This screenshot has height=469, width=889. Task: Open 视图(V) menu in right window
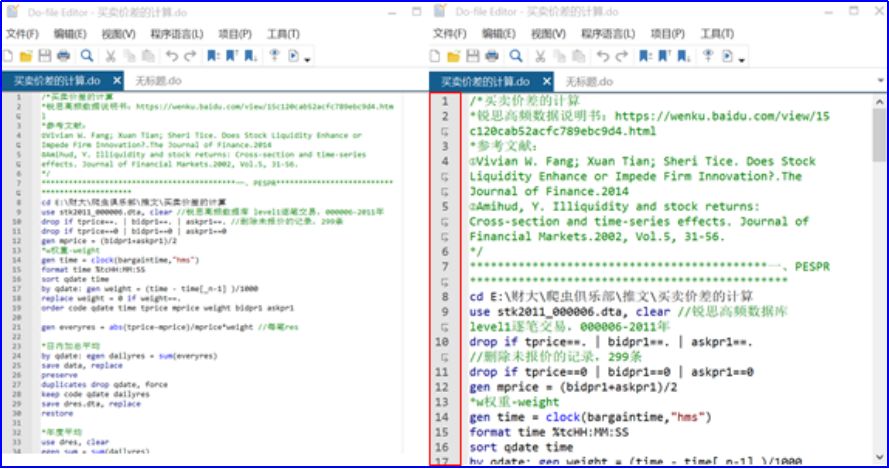(x=548, y=34)
